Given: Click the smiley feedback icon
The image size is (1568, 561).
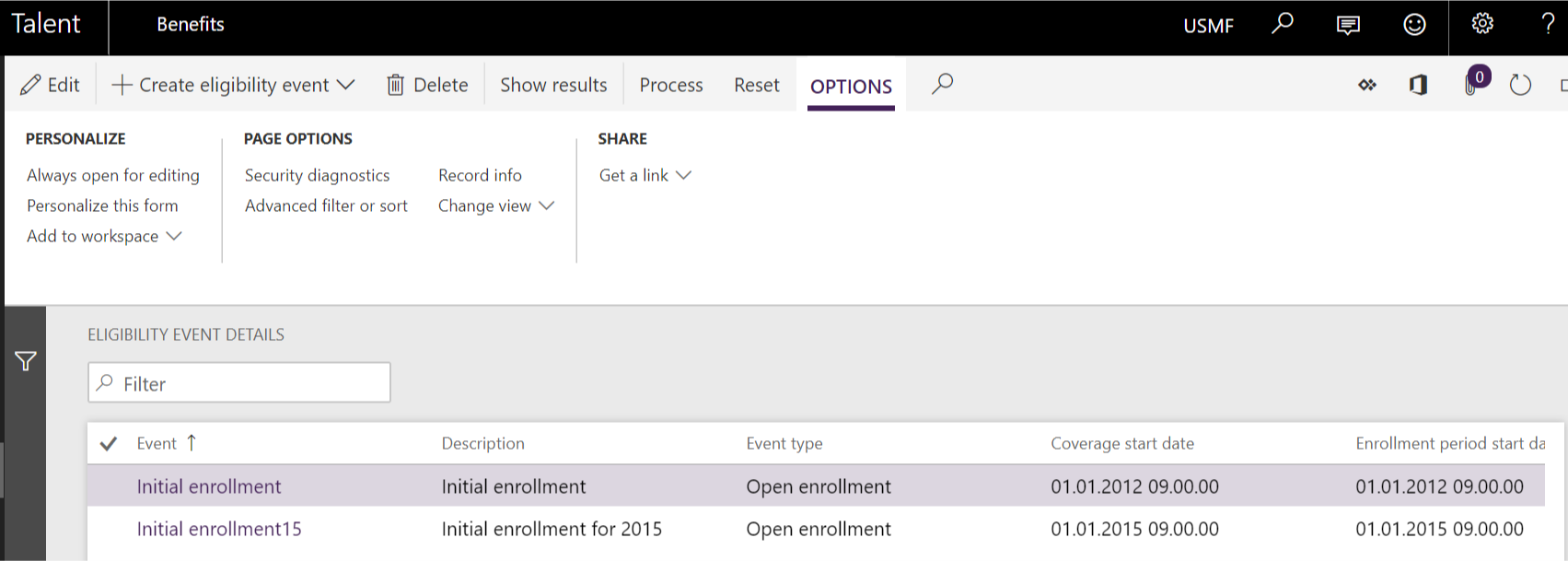Looking at the screenshot, I should click(1414, 25).
